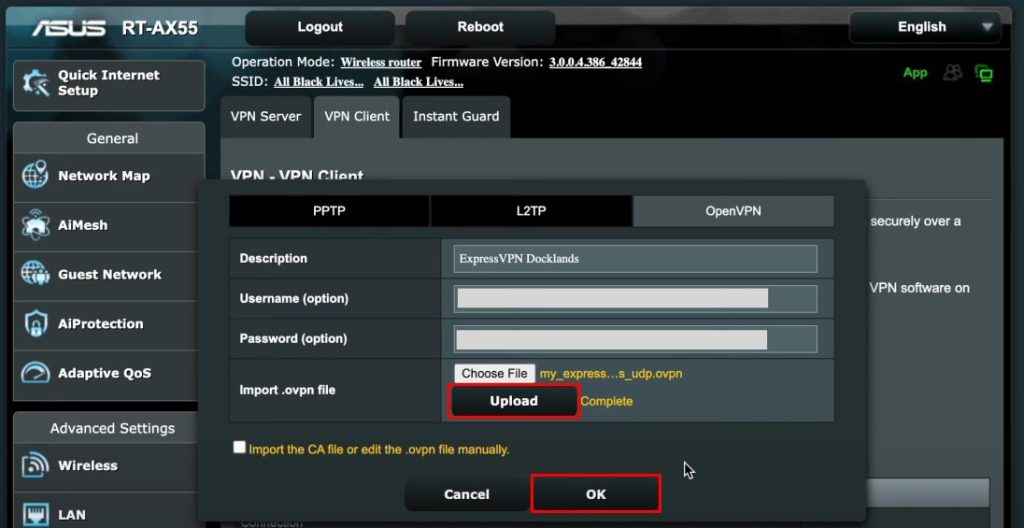Screen dimensions: 1024x528
Task: Click the green network monitor icon
Action: click(984, 73)
